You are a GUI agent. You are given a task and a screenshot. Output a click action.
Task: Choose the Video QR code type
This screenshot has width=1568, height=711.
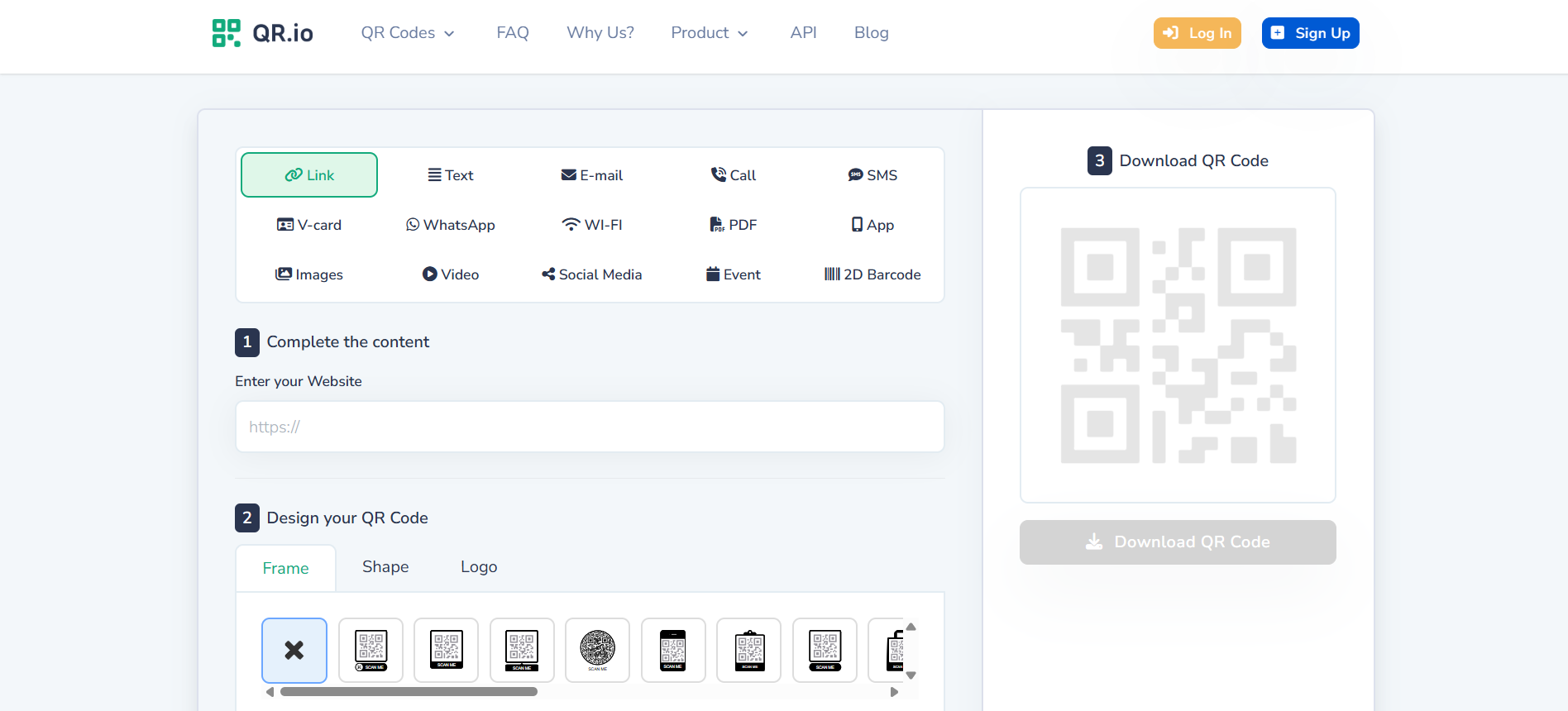(x=451, y=274)
